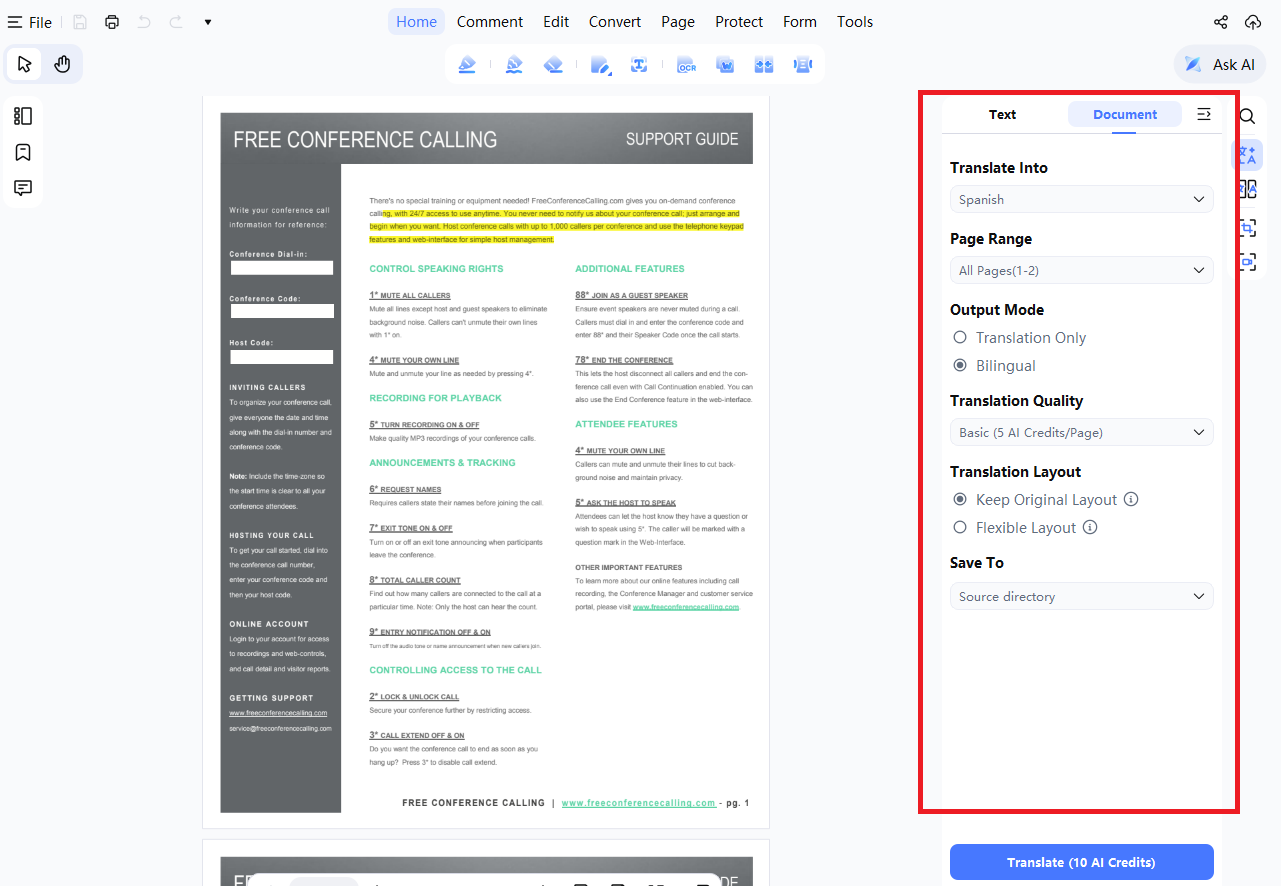Expand the quick access toolbar dropdown arrow
The image size is (1281, 886).
pos(208,22)
